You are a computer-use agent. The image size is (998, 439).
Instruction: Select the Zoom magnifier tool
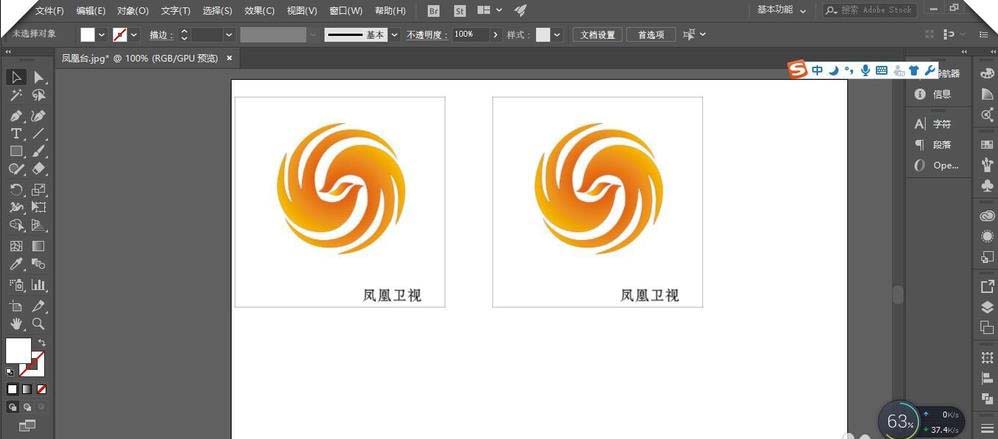39,324
